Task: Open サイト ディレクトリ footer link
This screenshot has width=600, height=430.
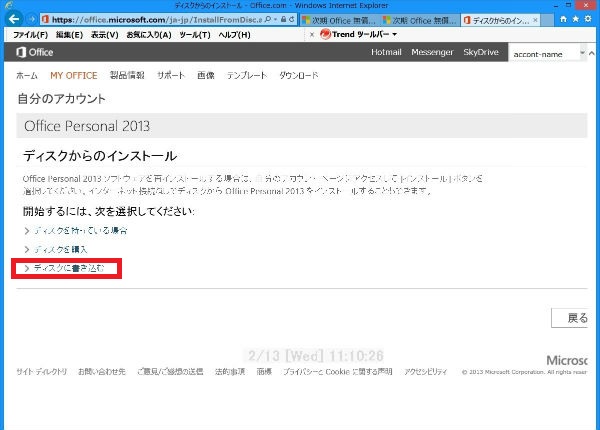Action: tap(41, 371)
